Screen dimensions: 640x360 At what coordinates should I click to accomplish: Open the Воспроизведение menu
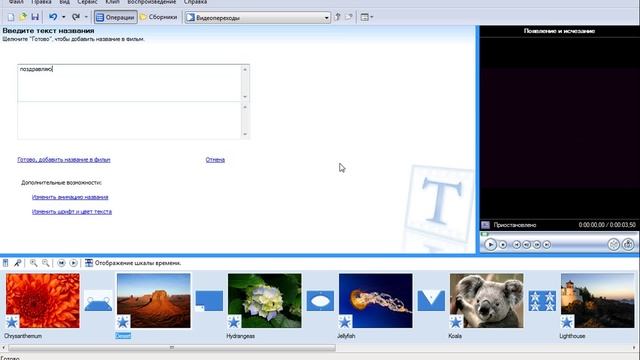coord(151,2)
